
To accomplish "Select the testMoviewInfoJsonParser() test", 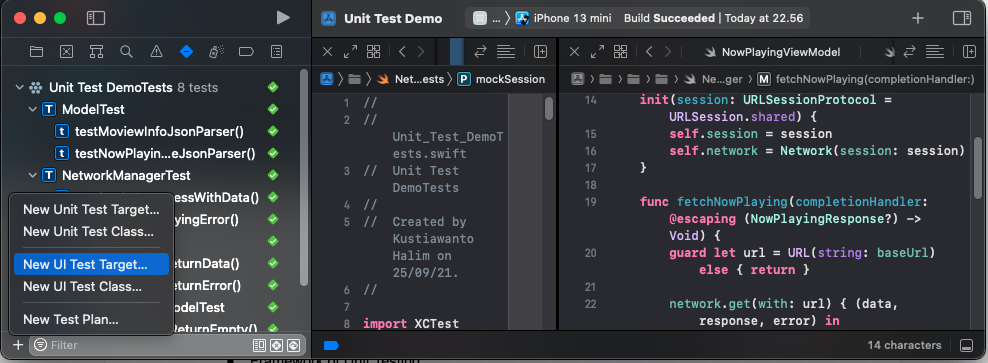I will click(159, 132).
